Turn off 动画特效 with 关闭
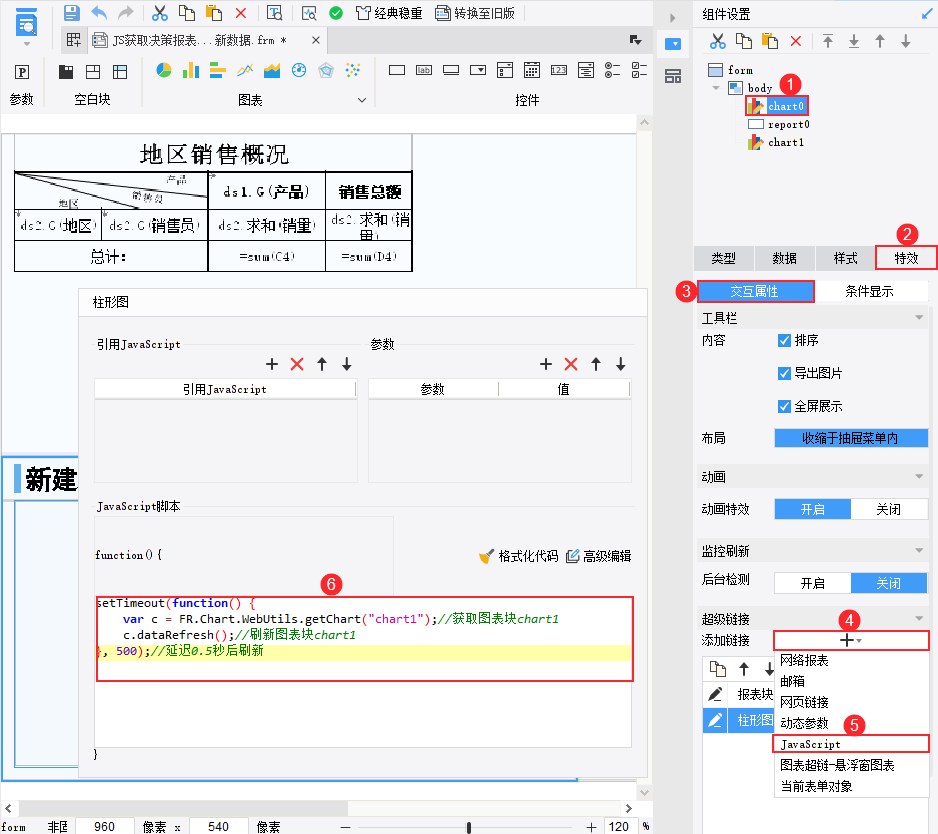938x834 pixels. click(889, 509)
